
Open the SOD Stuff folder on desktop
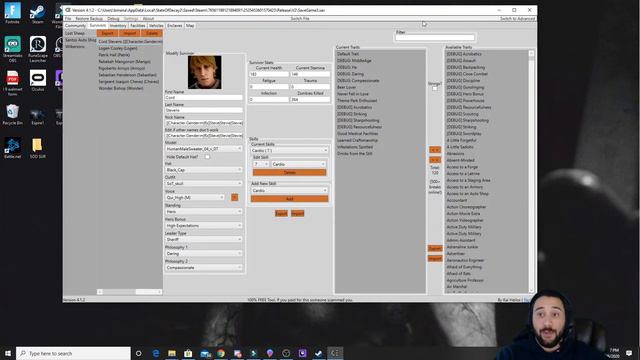(38, 148)
